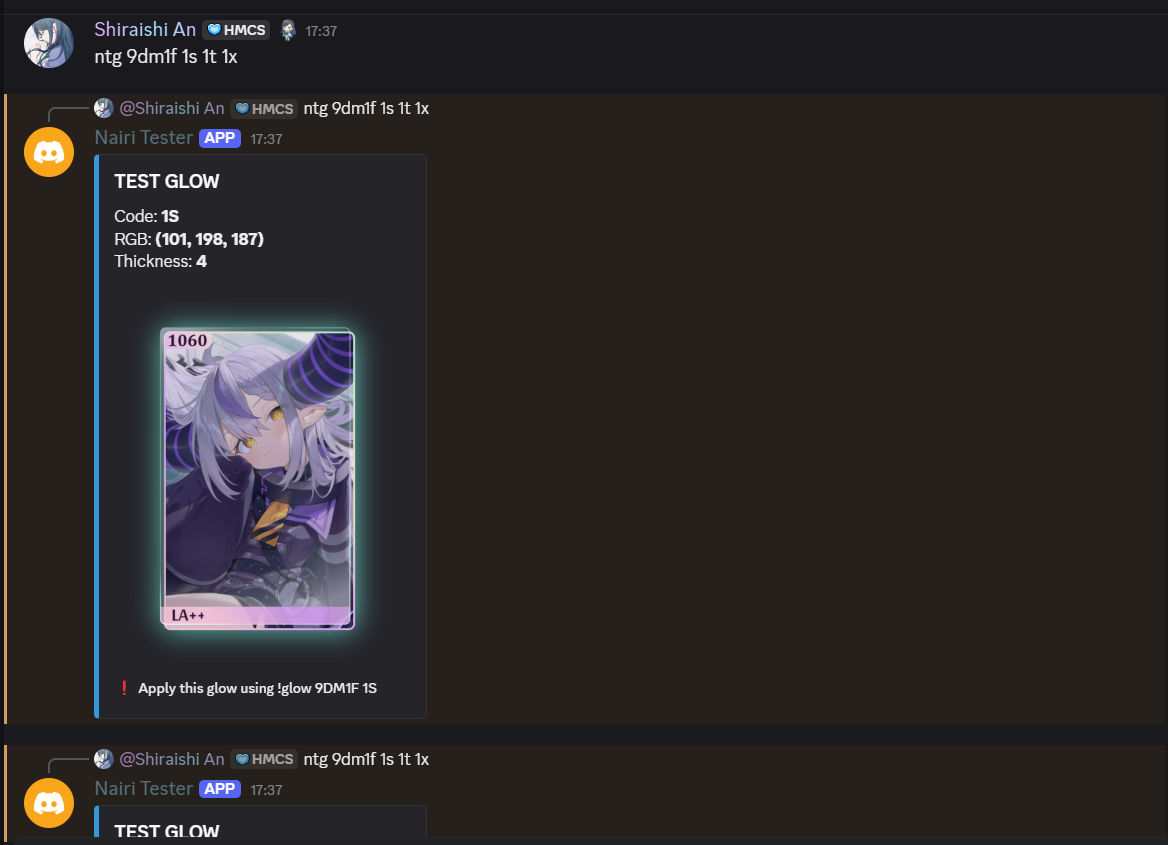Click the first reply preview text ntg 9dm1f
Screen dimensions: 1168x845
(366, 109)
